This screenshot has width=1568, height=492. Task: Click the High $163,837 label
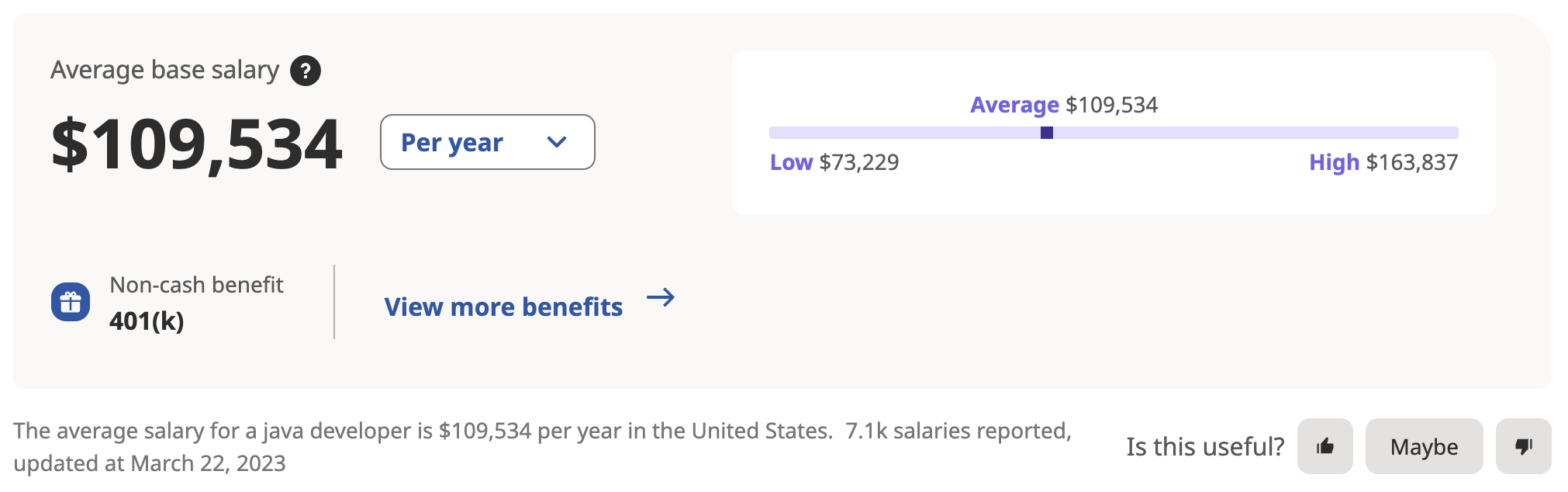tap(1383, 162)
